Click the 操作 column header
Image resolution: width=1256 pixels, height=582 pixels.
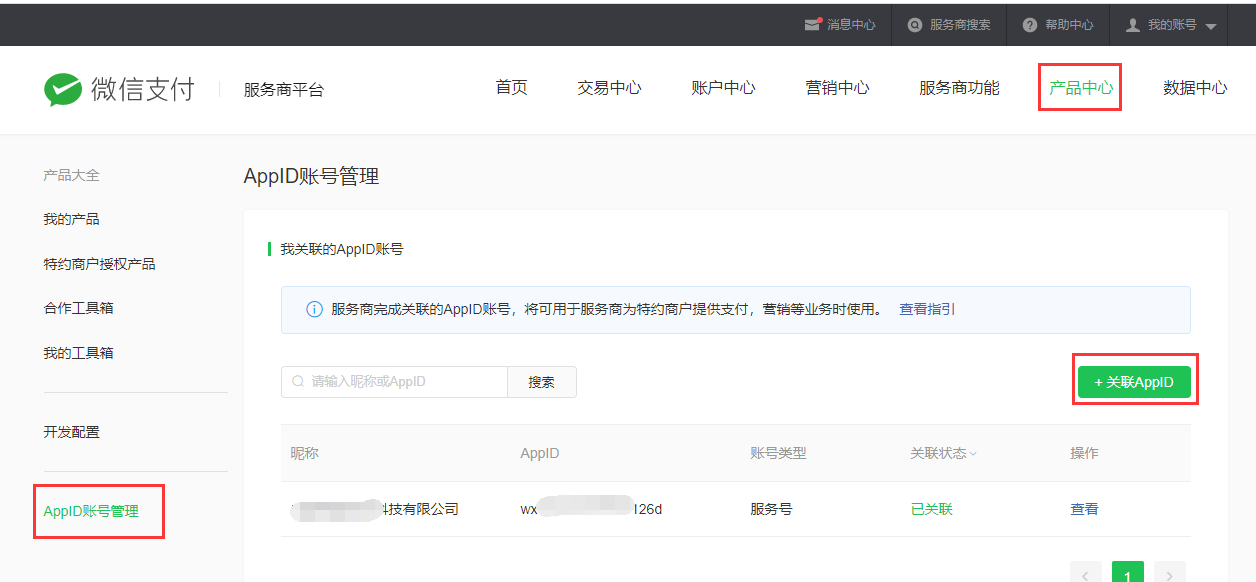click(1084, 453)
